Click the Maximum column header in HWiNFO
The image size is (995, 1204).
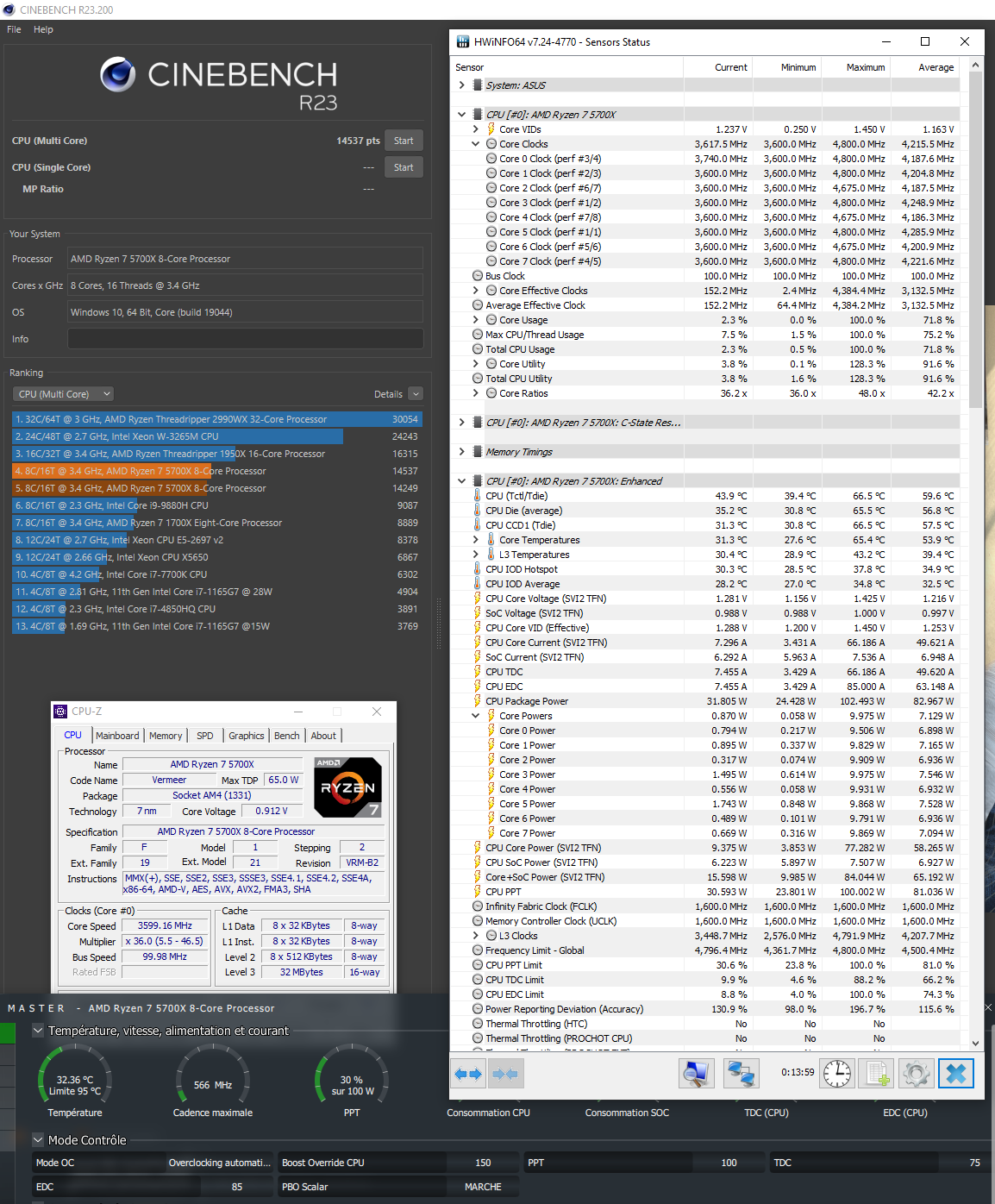coord(855,67)
